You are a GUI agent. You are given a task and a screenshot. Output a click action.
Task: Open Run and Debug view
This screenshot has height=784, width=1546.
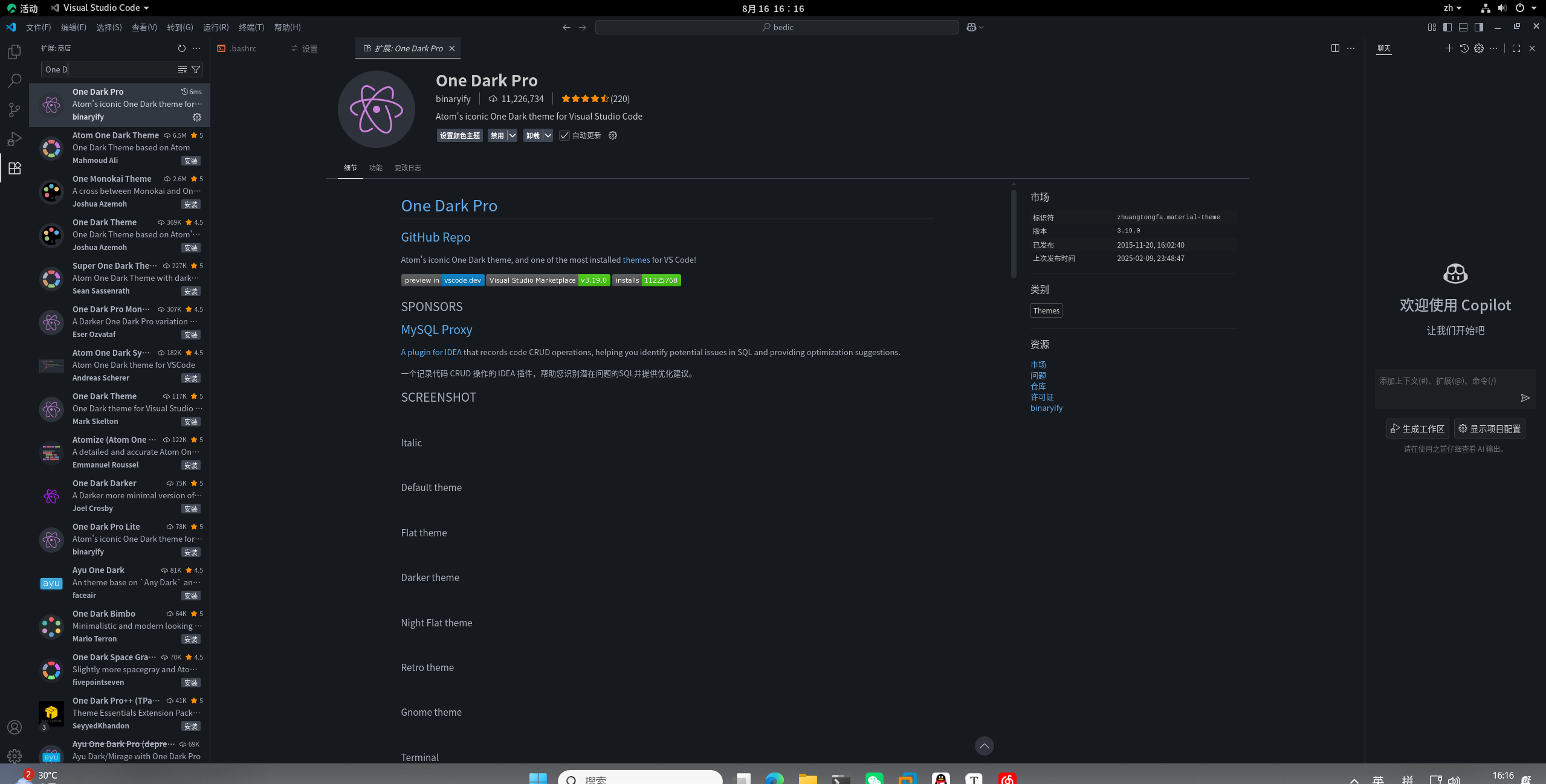pos(15,139)
